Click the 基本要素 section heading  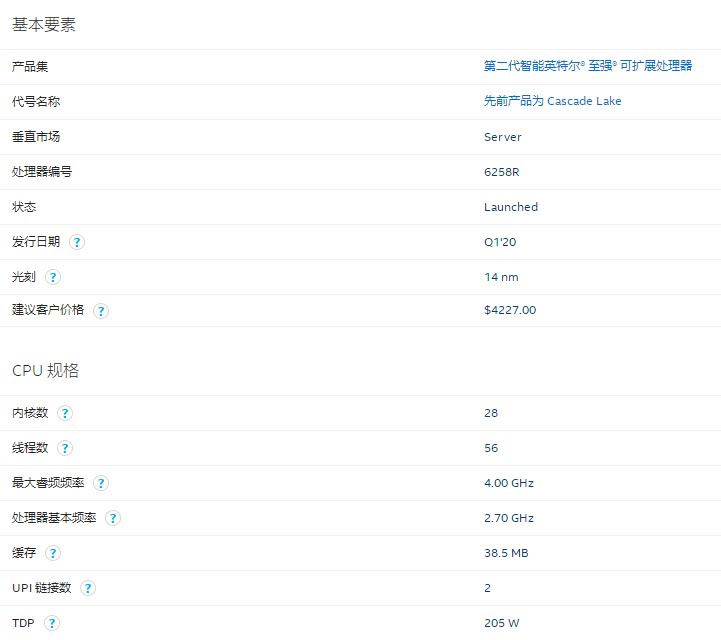[44, 24]
